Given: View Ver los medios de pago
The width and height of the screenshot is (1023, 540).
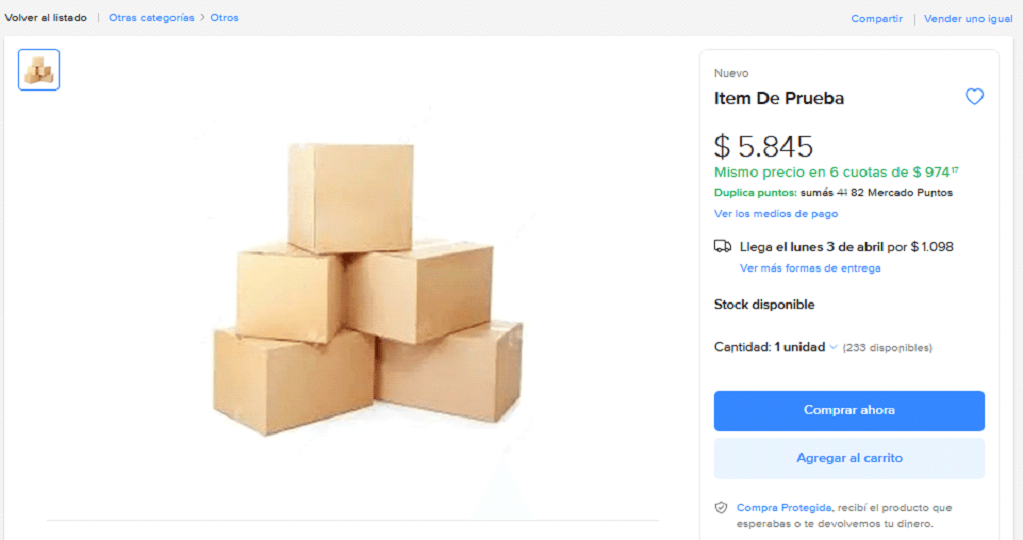Looking at the screenshot, I should [776, 214].
